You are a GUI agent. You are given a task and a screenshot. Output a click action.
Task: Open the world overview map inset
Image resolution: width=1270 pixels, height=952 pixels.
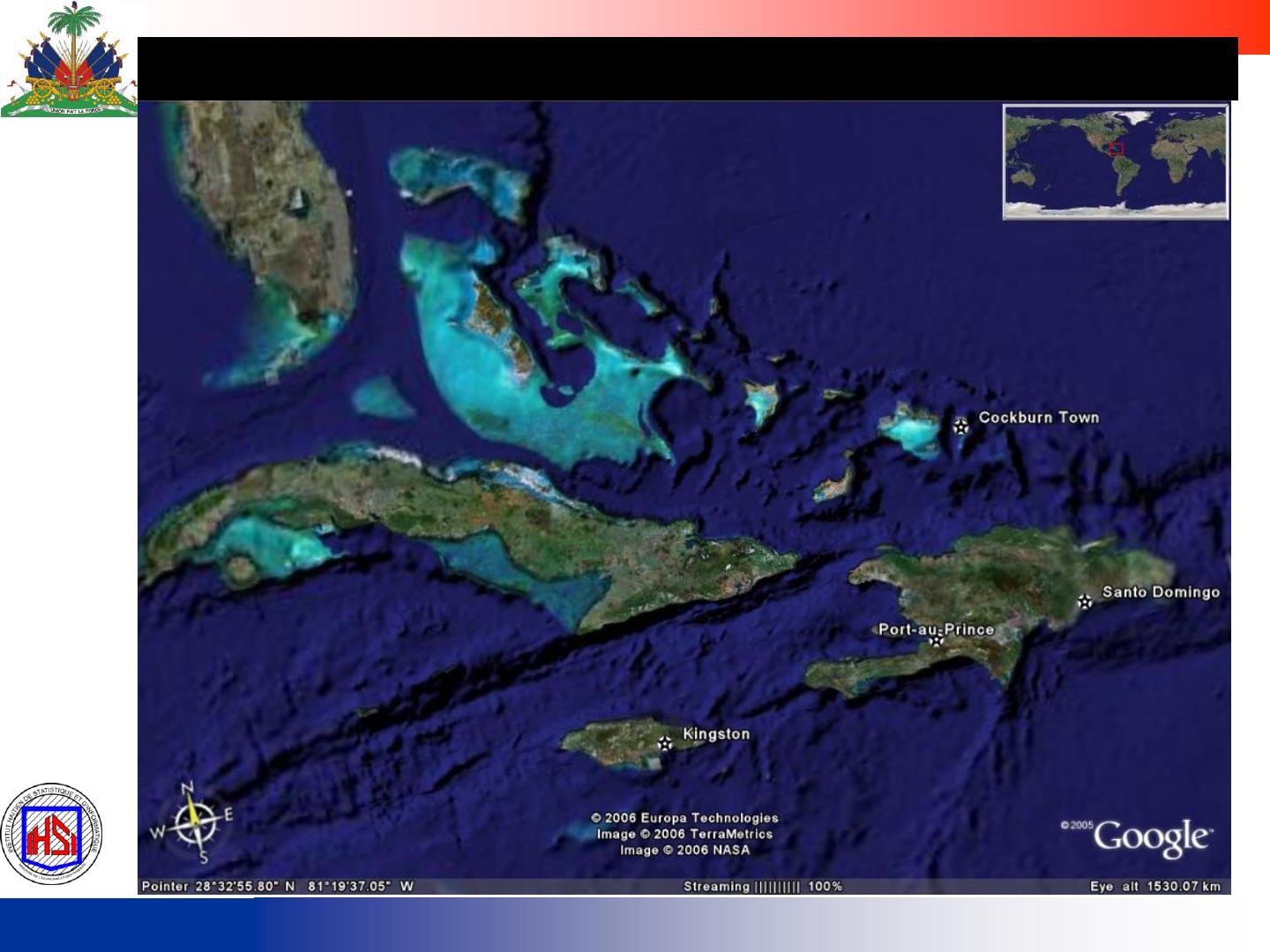(x=1115, y=162)
